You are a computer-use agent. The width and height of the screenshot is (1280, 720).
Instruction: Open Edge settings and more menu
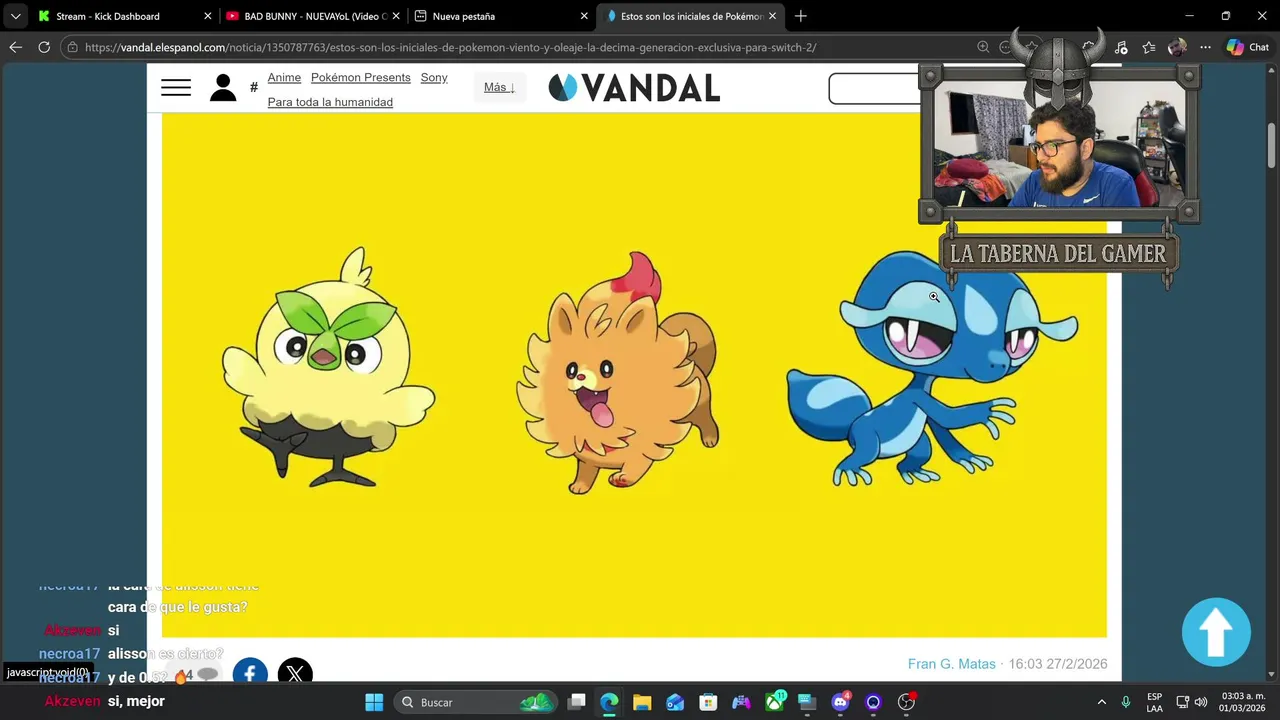(1205, 47)
